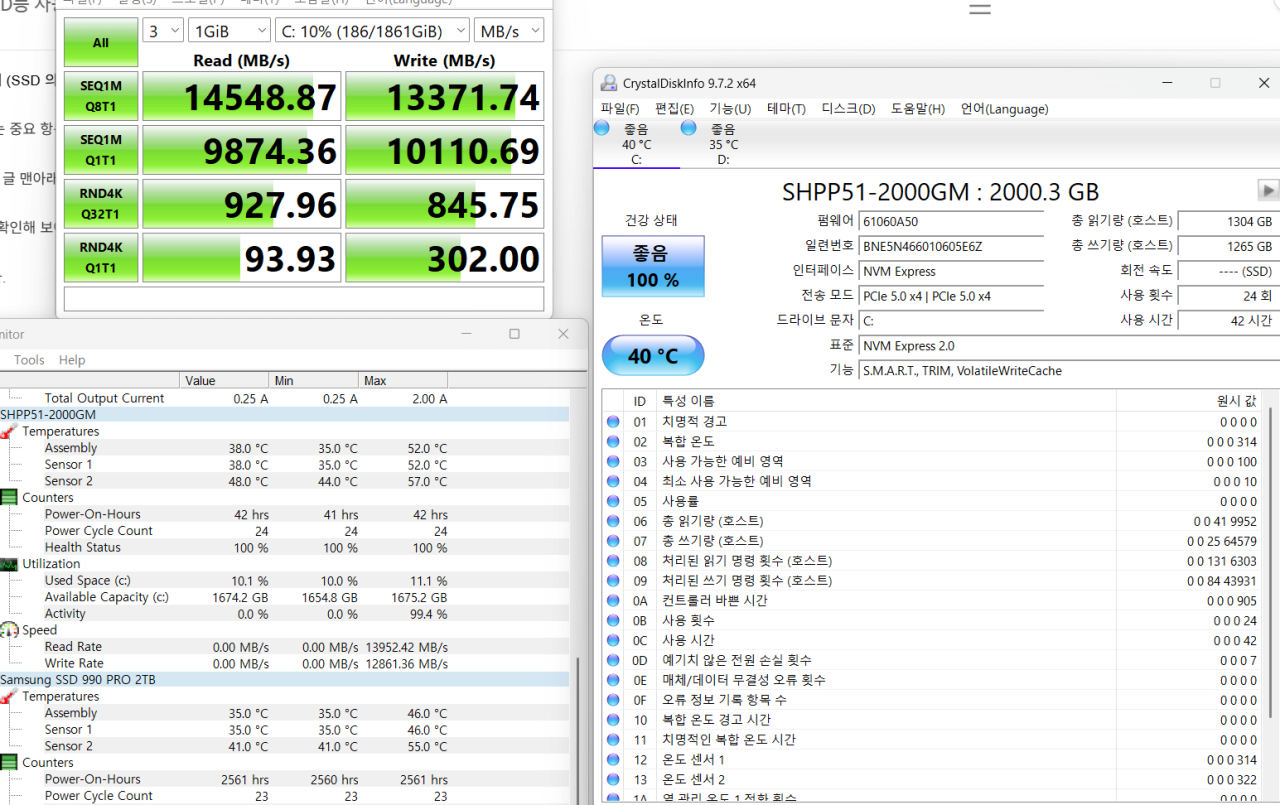
Task: Select the Samsung SSD 990 PRO 2TB row
Action: click(284, 680)
